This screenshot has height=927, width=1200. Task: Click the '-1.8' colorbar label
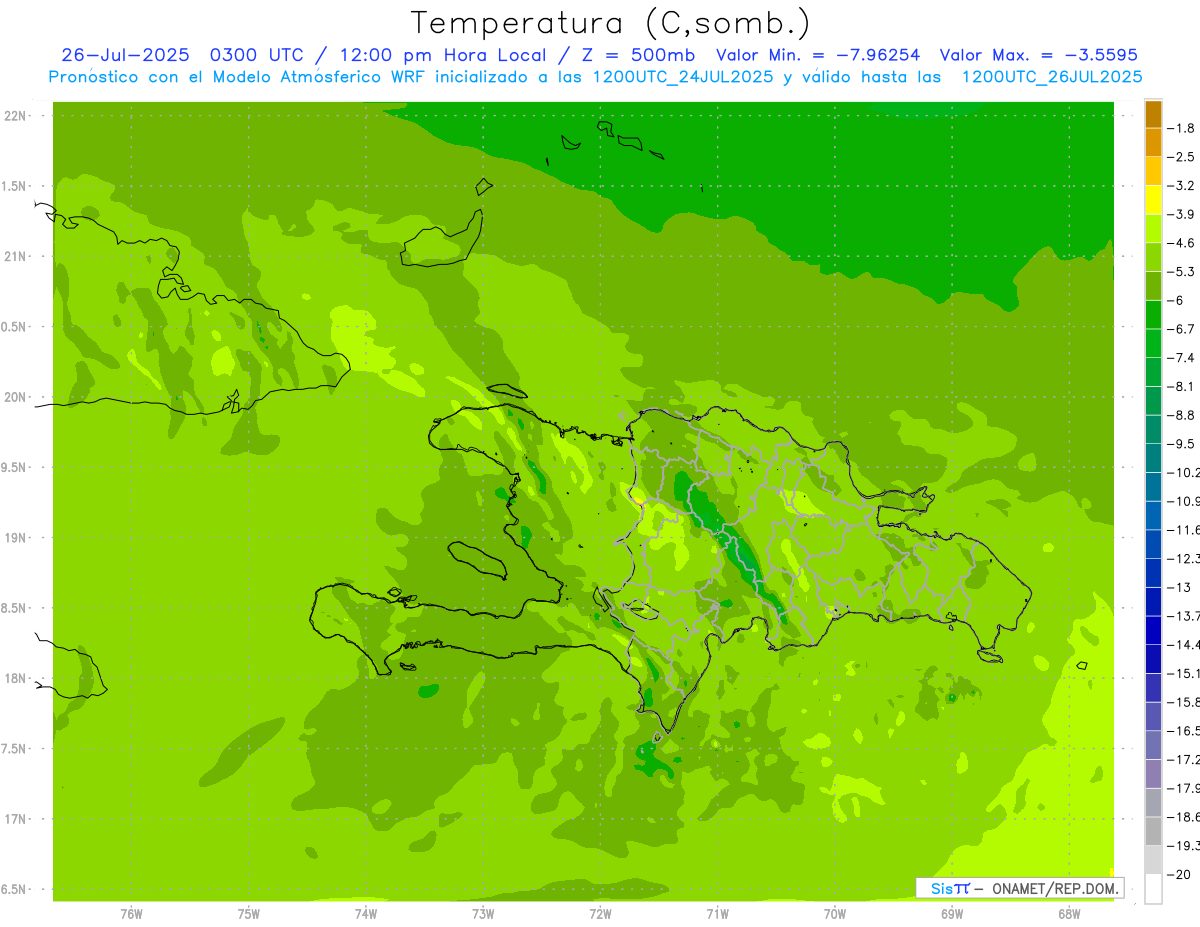1182,128
